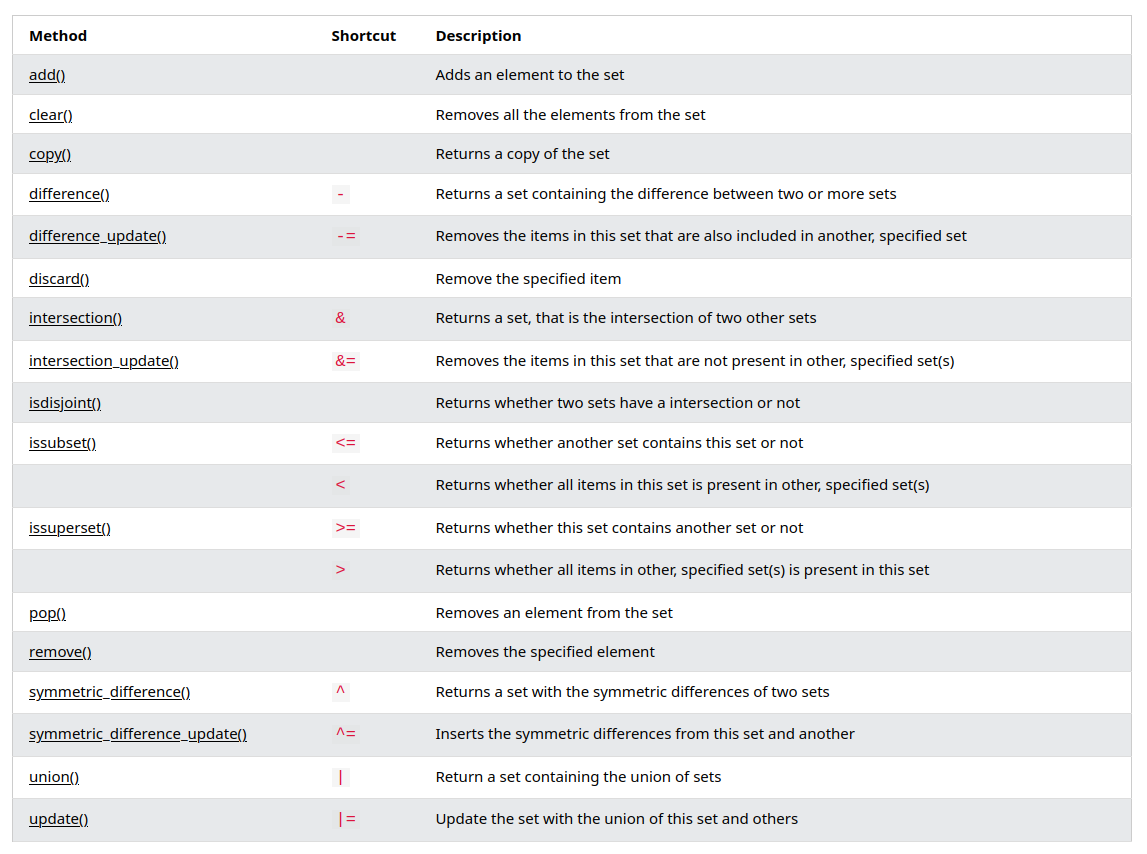This screenshot has width=1147, height=854.
Task: Click the clear() method link
Action: [x=51, y=115]
